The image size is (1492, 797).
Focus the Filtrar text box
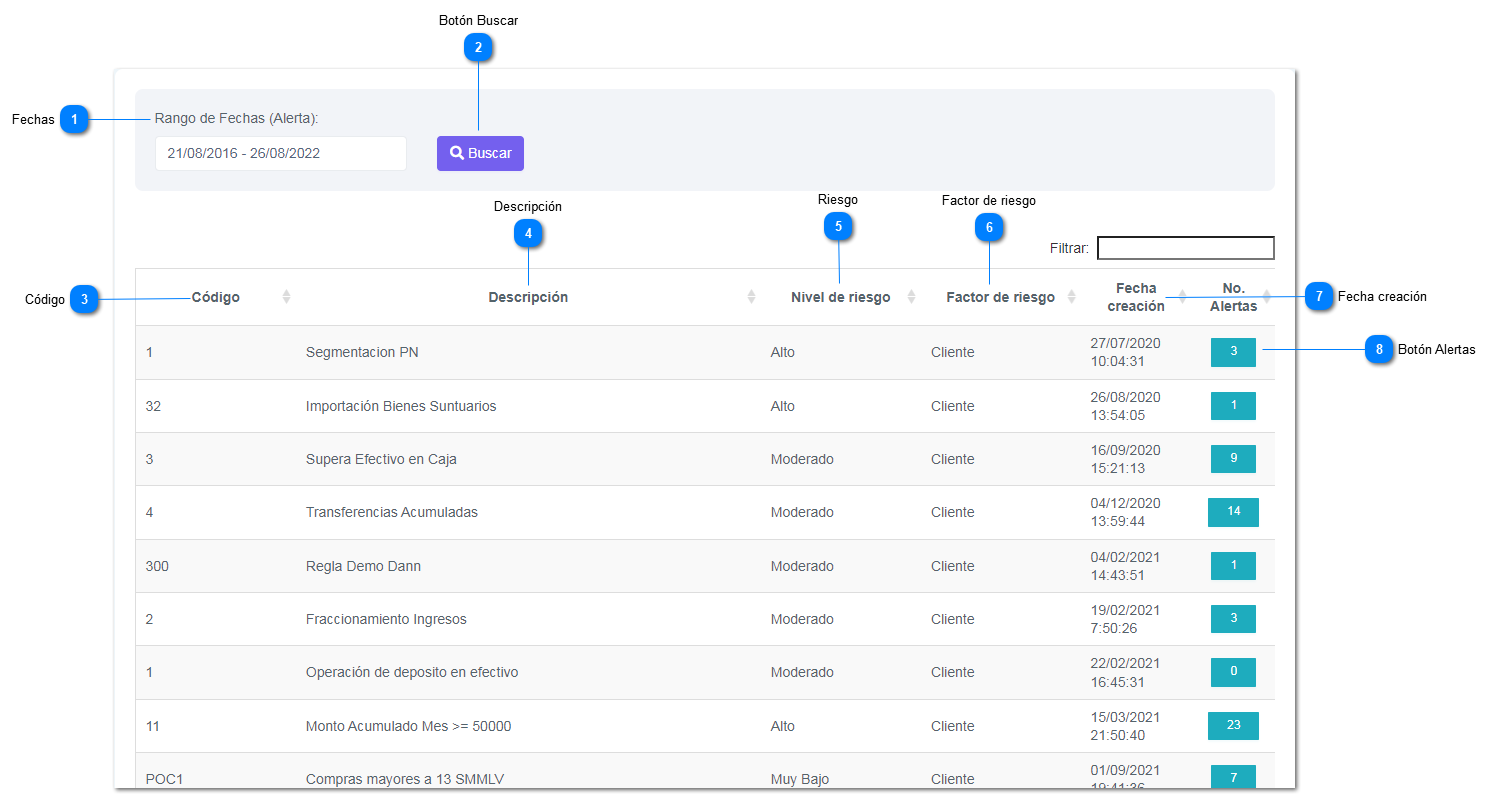[x=1185, y=248]
